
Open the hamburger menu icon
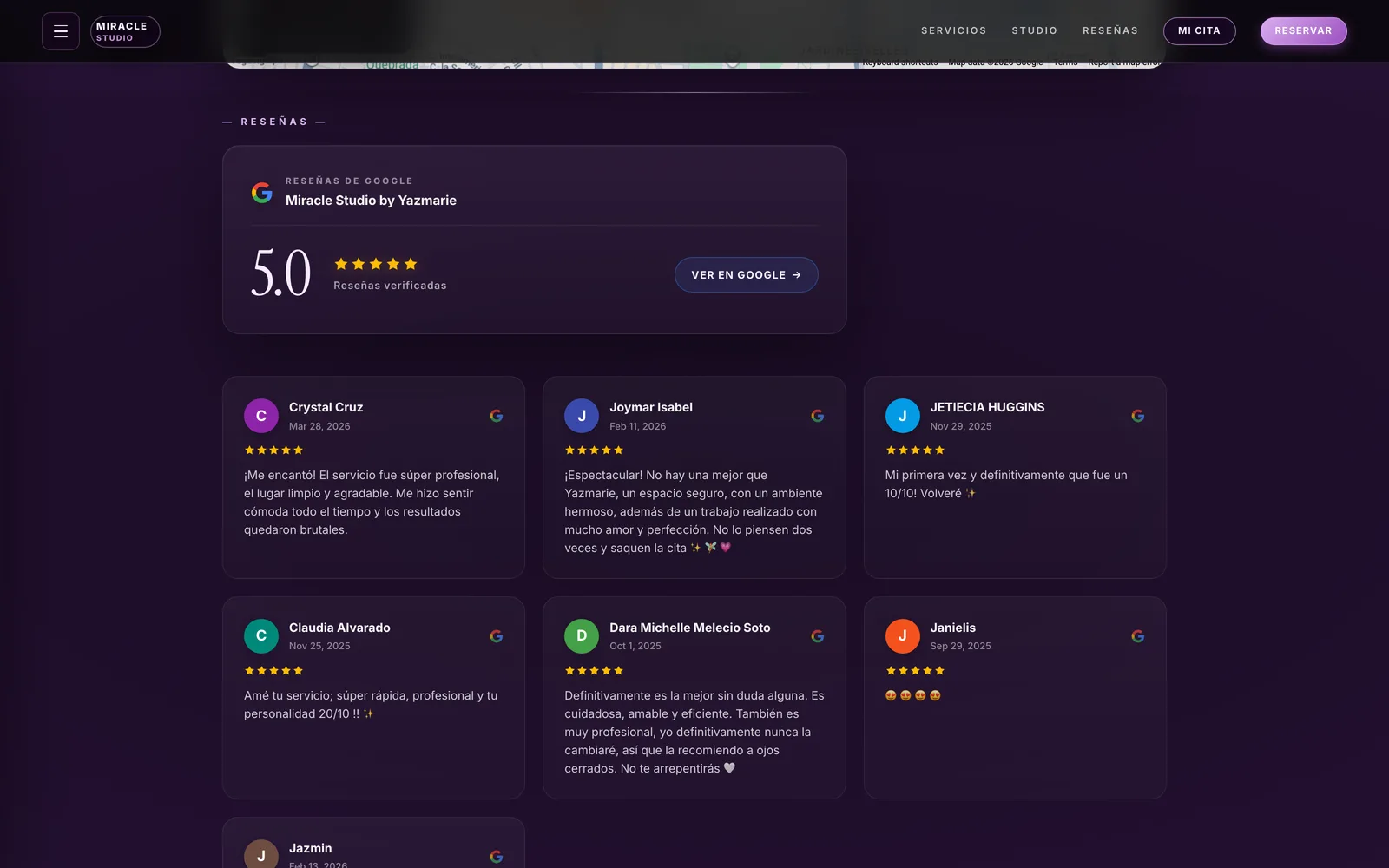click(x=61, y=31)
